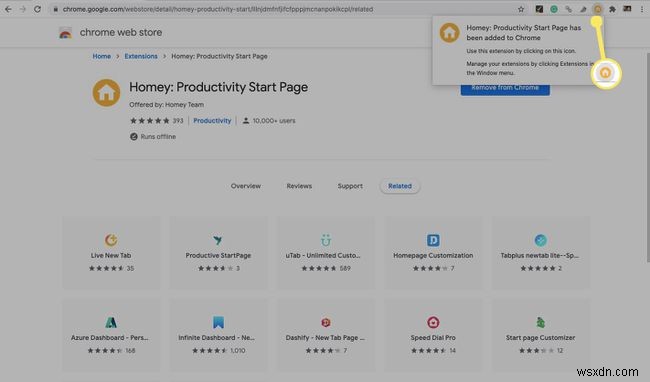Open the Productive StartPage bird icon
The width and height of the screenshot is (650, 382).
[218, 240]
